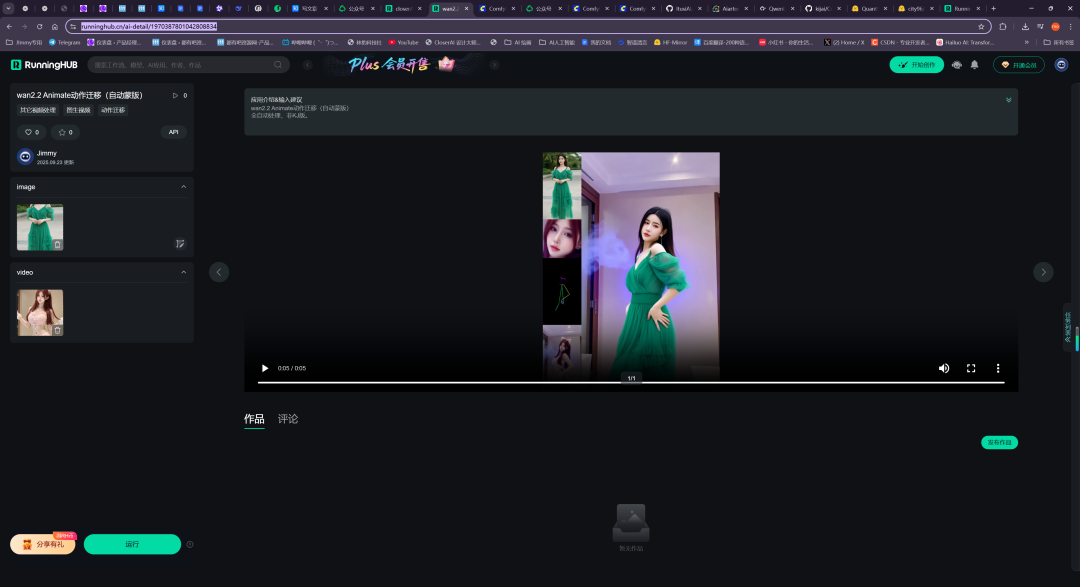Viewport: 1080px width, 587px height.
Task: Click author name Jimmy
Action: pos(47,154)
